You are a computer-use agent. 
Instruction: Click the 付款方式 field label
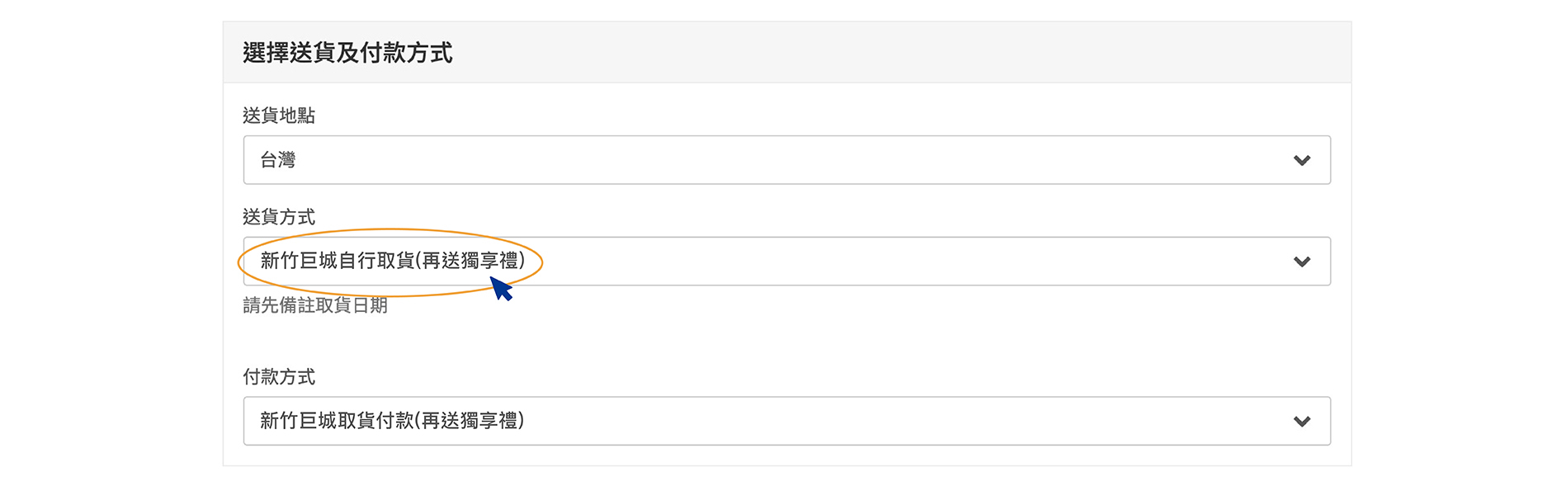pyautogui.click(x=279, y=377)
